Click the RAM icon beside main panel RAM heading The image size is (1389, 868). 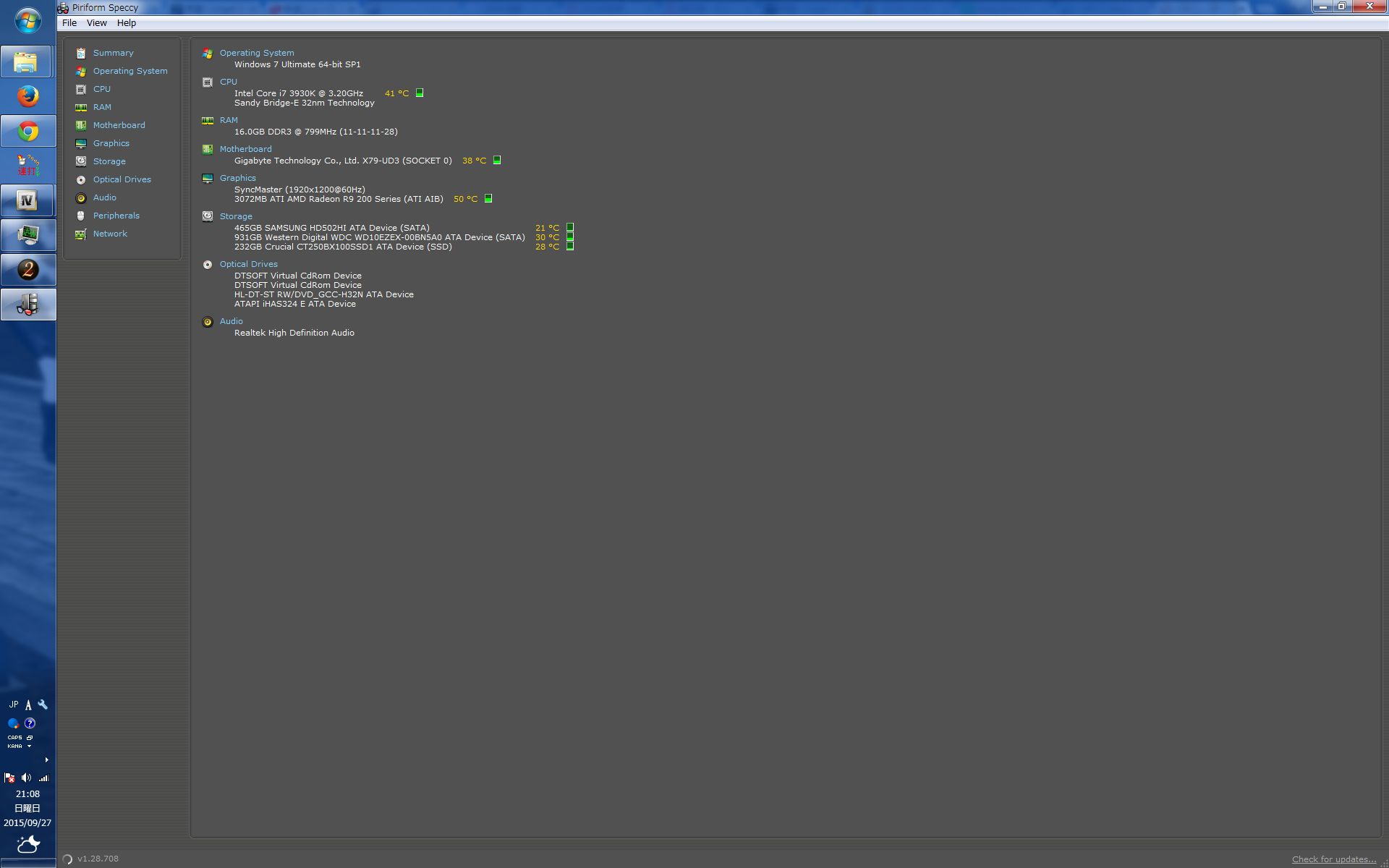[x=208, y=120]
